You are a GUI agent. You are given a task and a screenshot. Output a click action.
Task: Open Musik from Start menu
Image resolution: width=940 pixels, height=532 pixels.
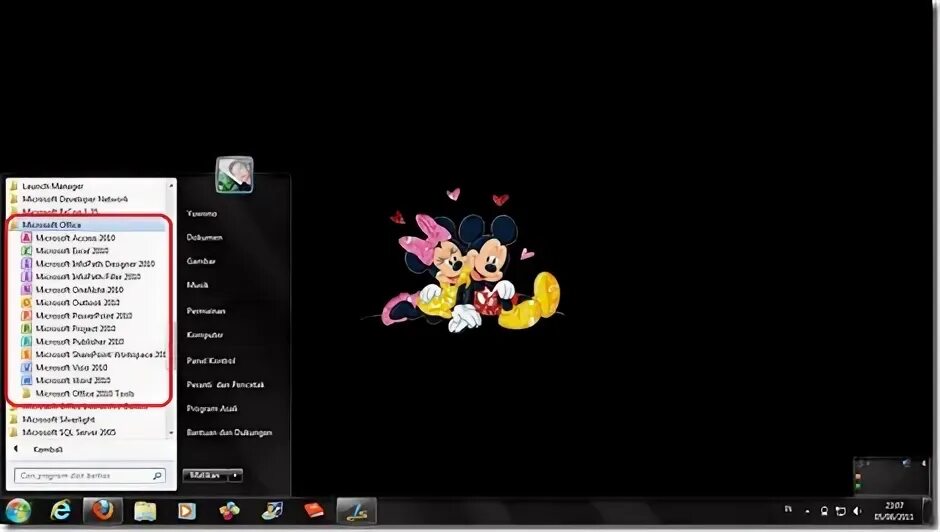pyautogui.click(x=197, y=285)
